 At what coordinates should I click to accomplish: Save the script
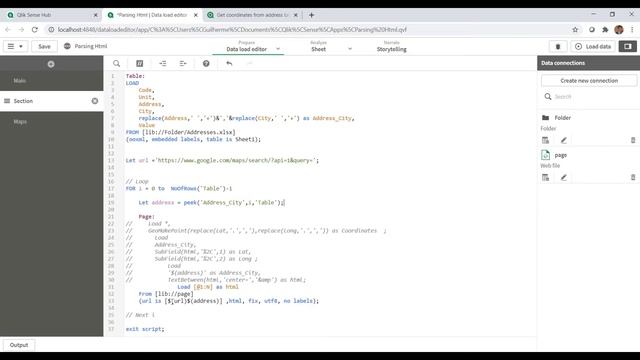44,46
